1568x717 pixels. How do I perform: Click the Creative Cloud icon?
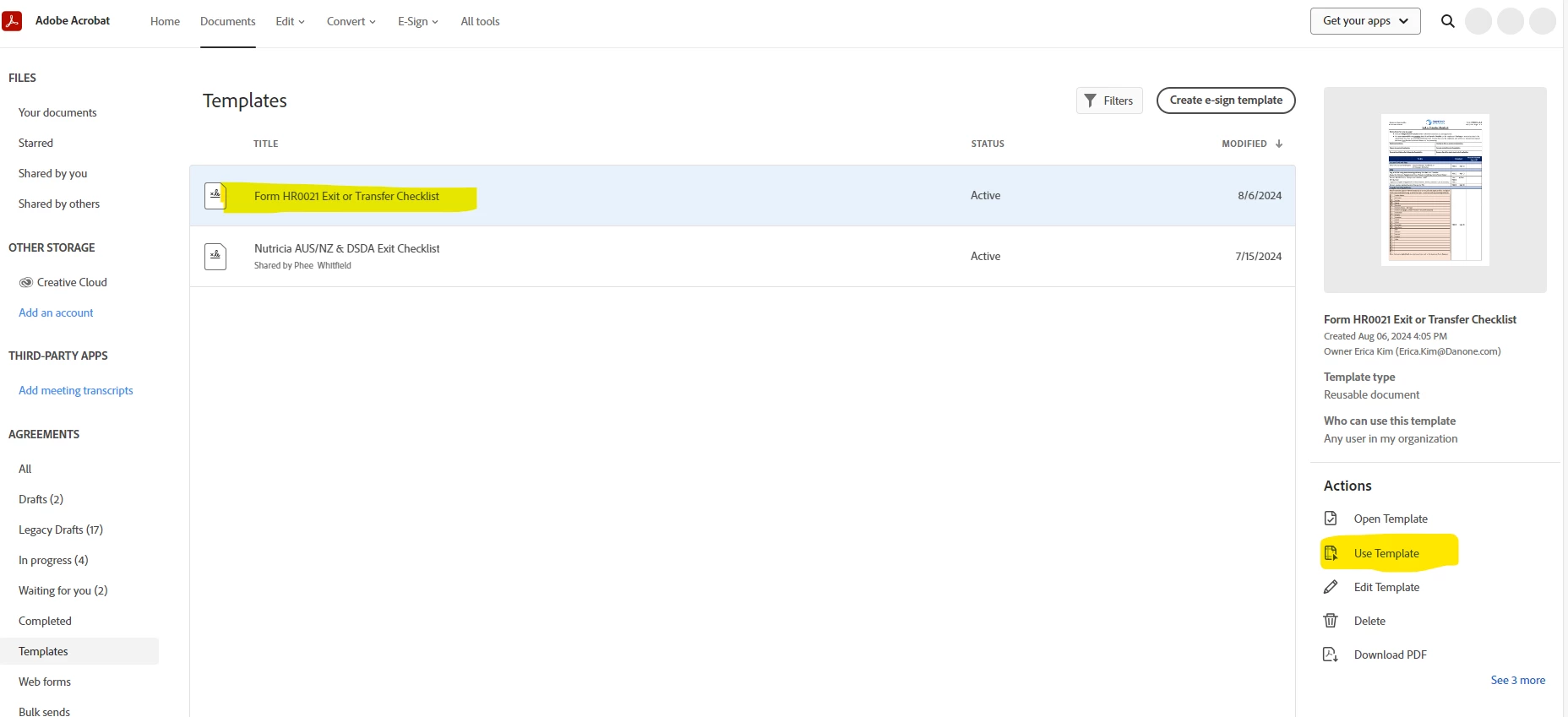(x=26, y=282)
